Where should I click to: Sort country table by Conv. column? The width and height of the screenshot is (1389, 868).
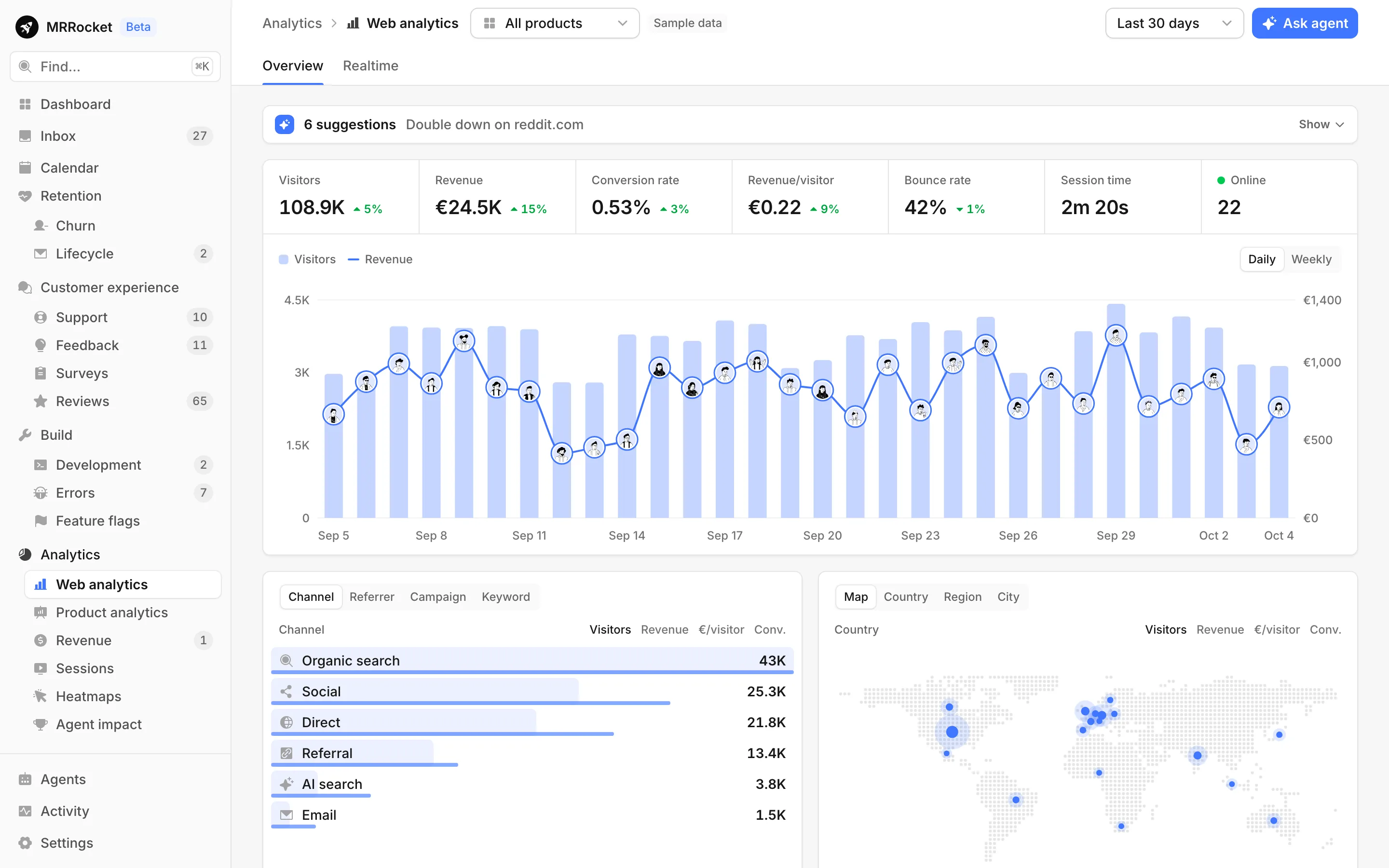[x=1325, y=630]
